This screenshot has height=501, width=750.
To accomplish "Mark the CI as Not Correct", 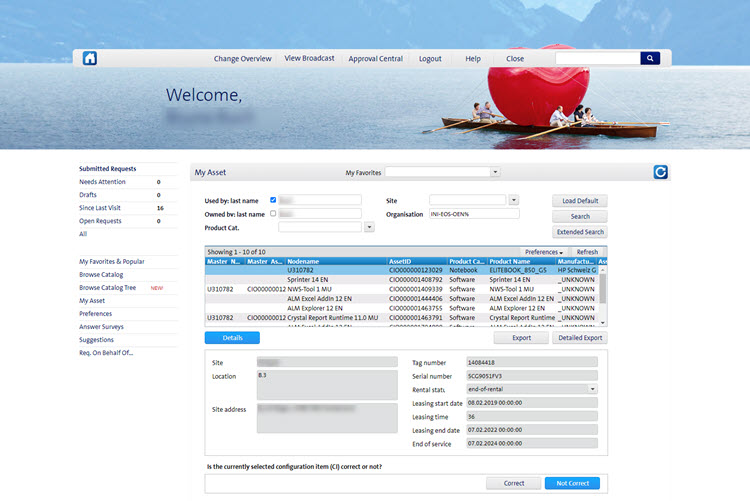I will pyautogui.click(x=573, y=483).
